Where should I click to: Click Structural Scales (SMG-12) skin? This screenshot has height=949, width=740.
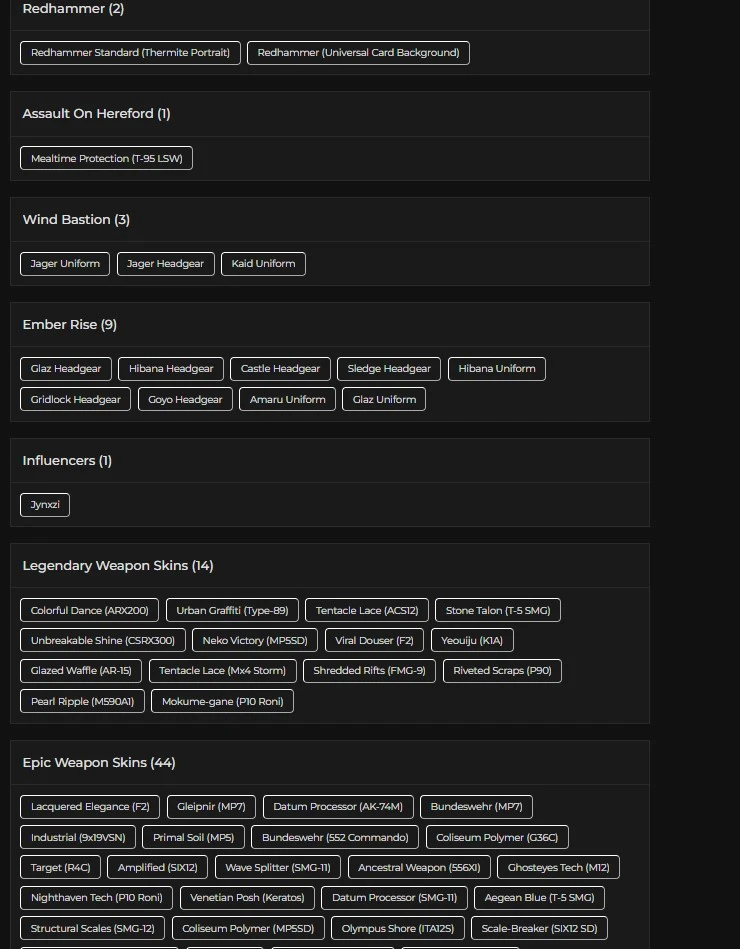(x=93, y=928)
